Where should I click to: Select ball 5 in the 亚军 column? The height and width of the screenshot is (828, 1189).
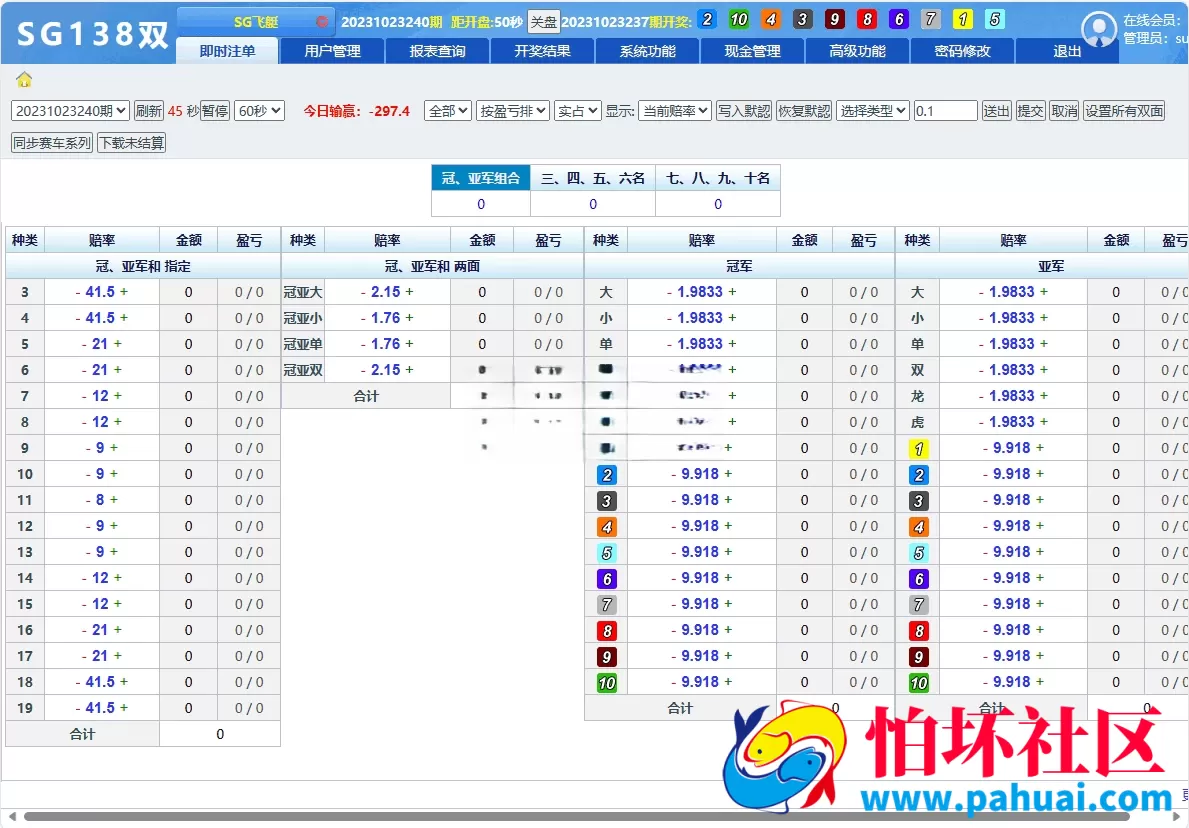pos(918,553)
